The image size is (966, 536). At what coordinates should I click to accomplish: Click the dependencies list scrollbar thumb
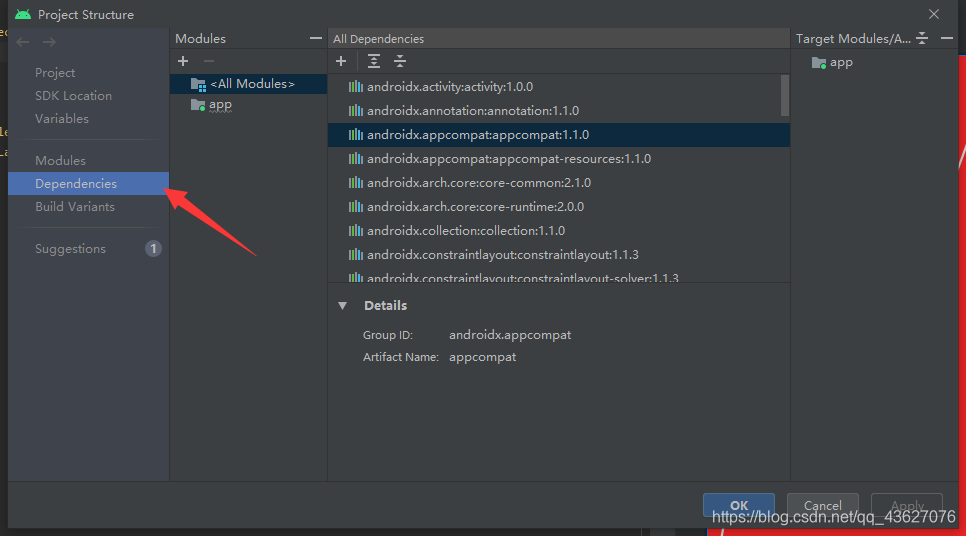[784, 95]
